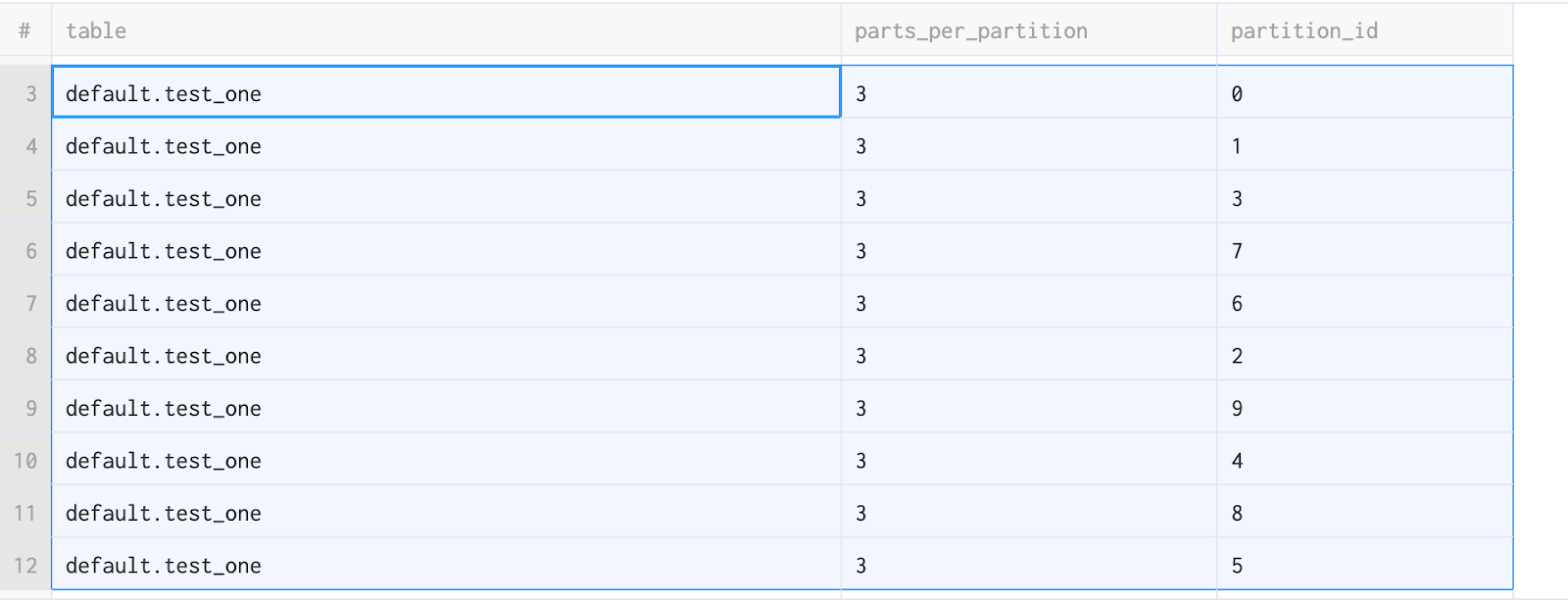Click default.test_one cell in row 11
The height and width of the screenshot is (605, 1568).
click(446, 514)
